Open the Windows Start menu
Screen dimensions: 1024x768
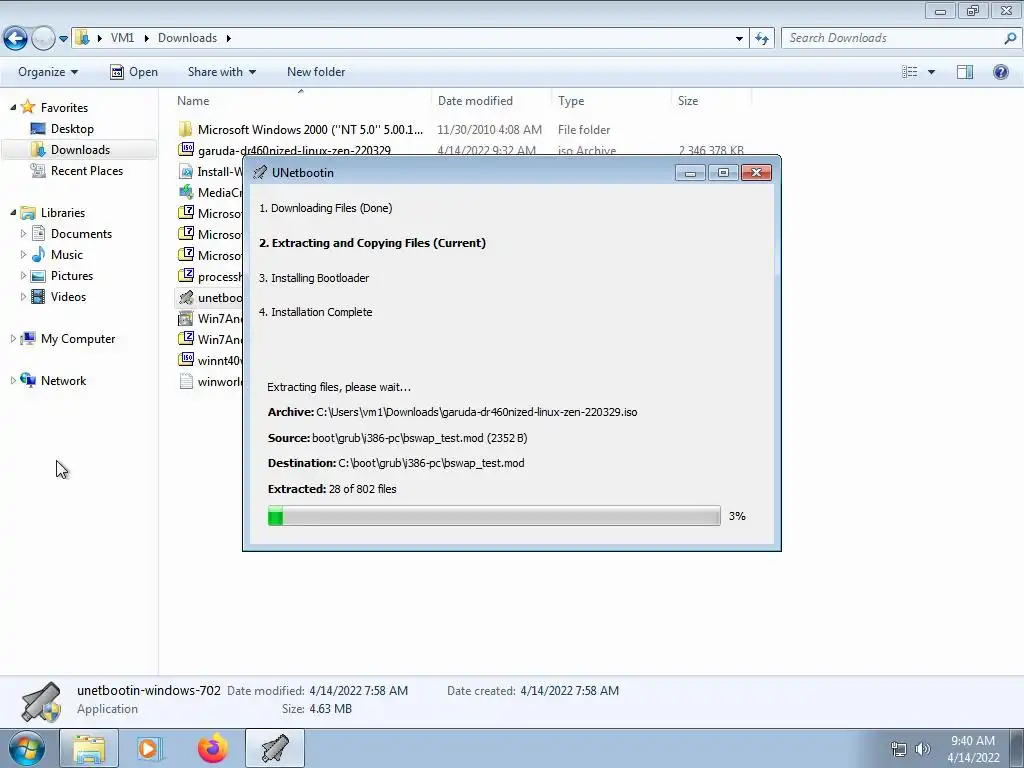[27, 748]
